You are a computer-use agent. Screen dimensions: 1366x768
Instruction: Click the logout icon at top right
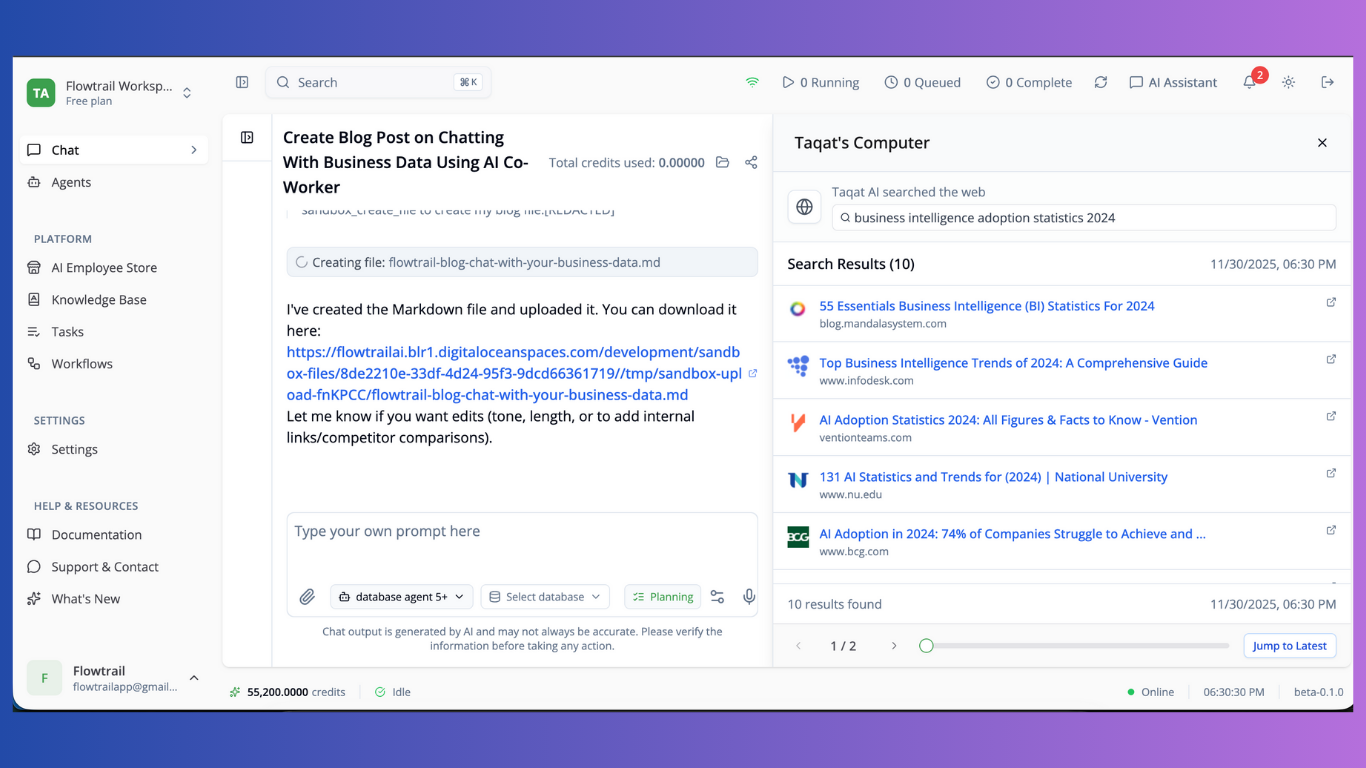click(1328, 82)
